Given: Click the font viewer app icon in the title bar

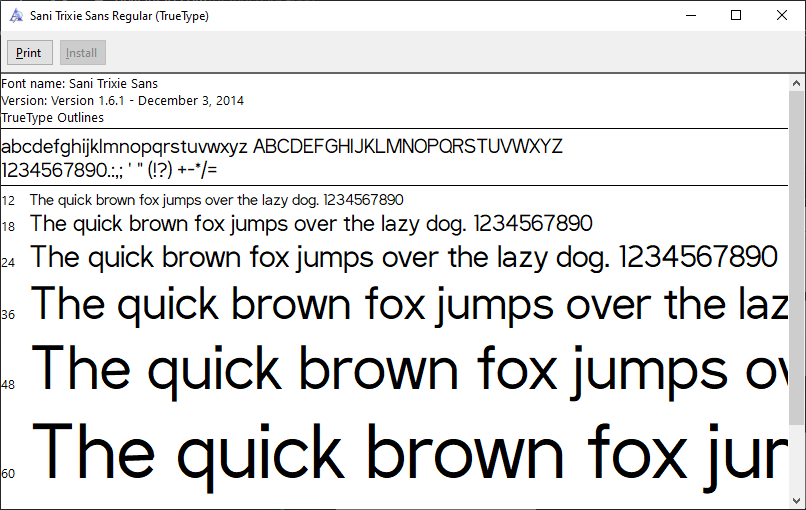Looking at the screenshot, I should (x=16, y=15).
